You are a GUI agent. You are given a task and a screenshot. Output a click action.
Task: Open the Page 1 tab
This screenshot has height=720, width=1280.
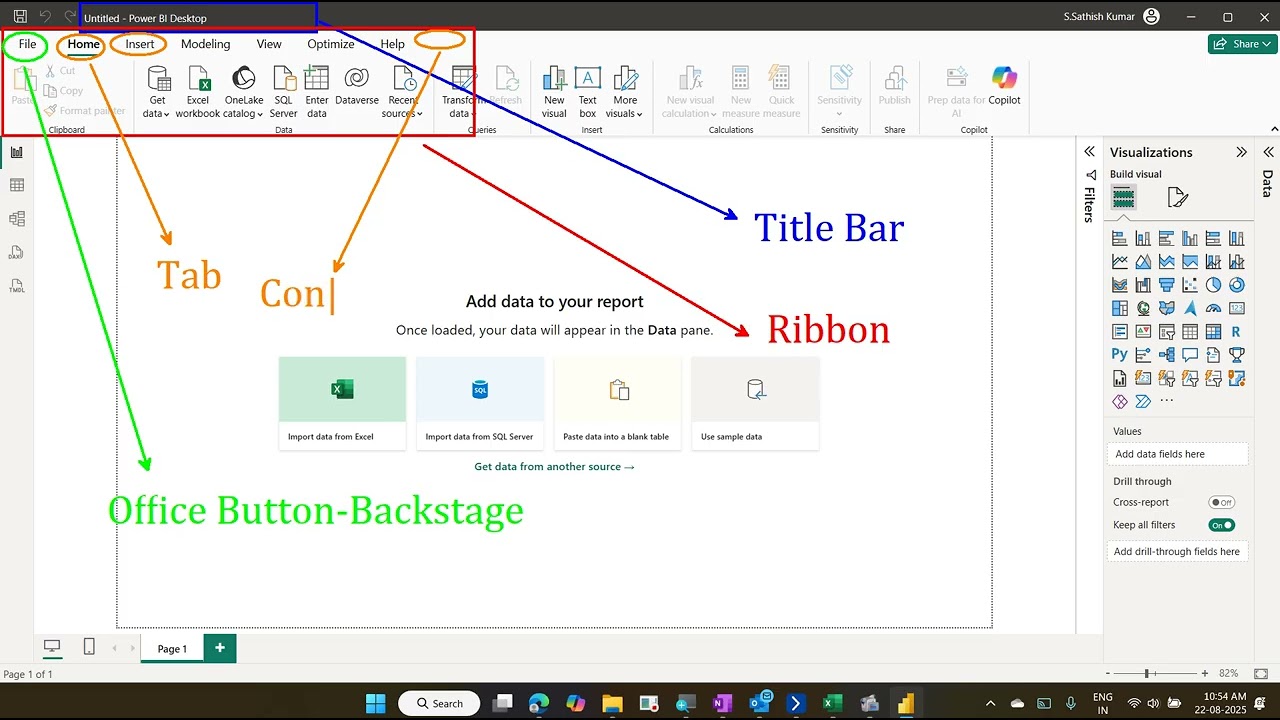point(172,648)
